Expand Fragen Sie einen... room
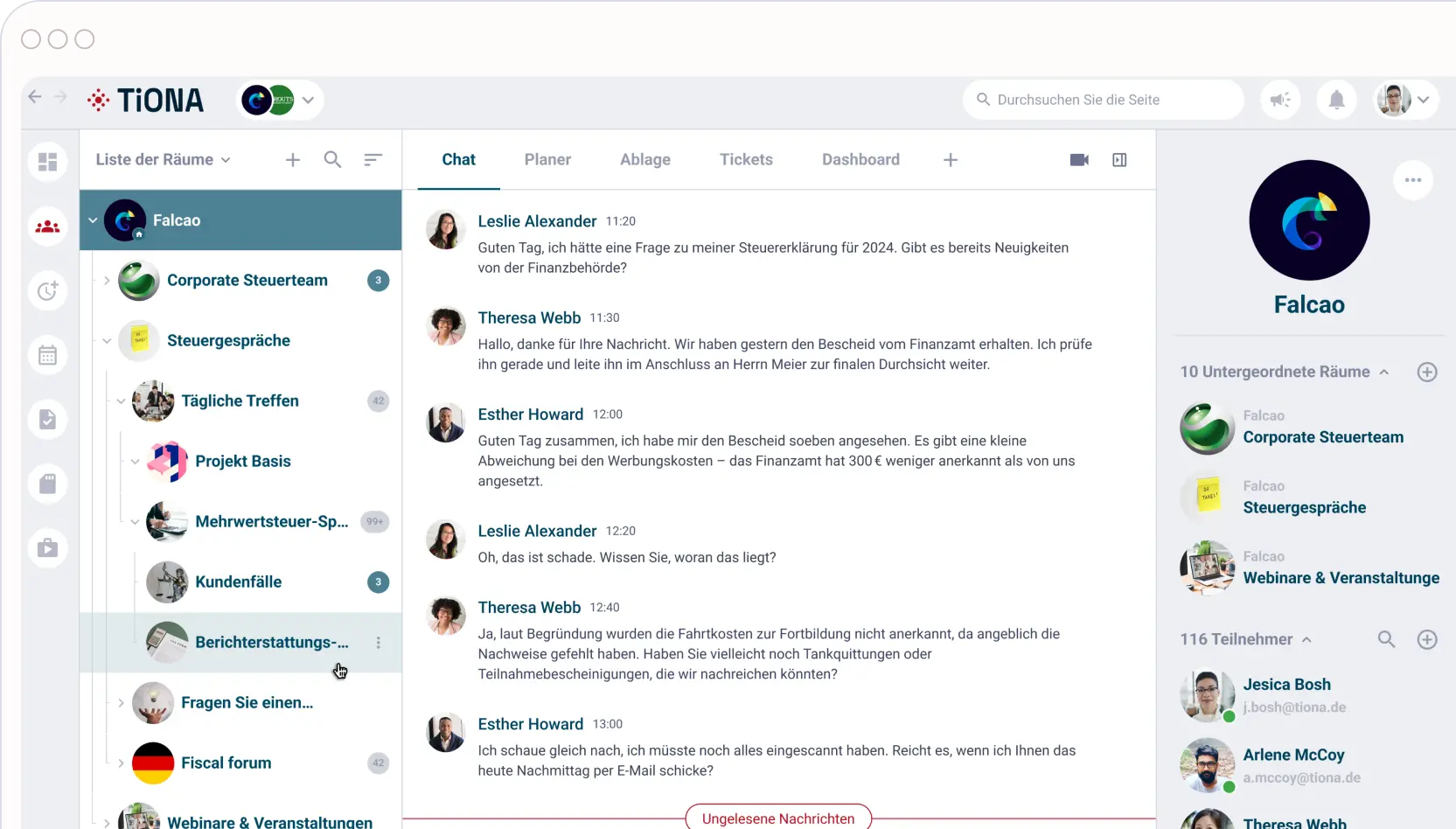 [121, 703]
